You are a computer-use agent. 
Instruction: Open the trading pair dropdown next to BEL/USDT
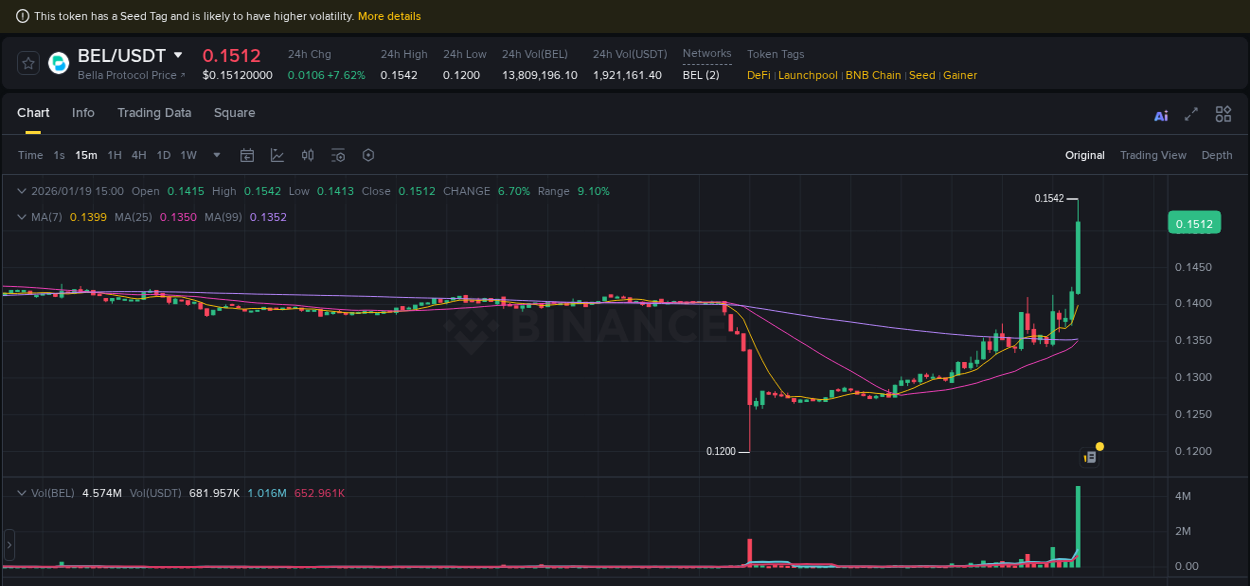(x=178, y=55)
